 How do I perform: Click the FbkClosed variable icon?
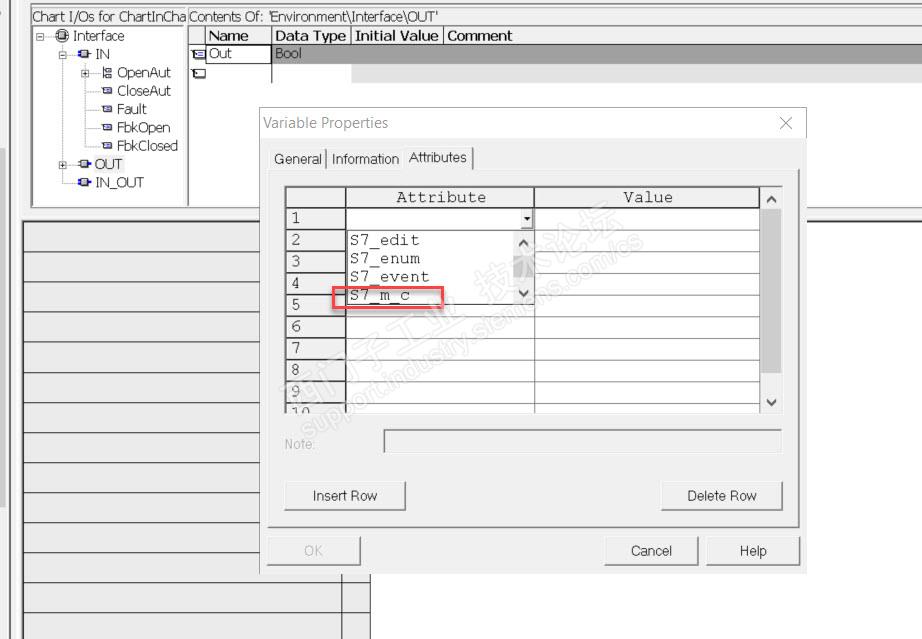click(106, 145)
